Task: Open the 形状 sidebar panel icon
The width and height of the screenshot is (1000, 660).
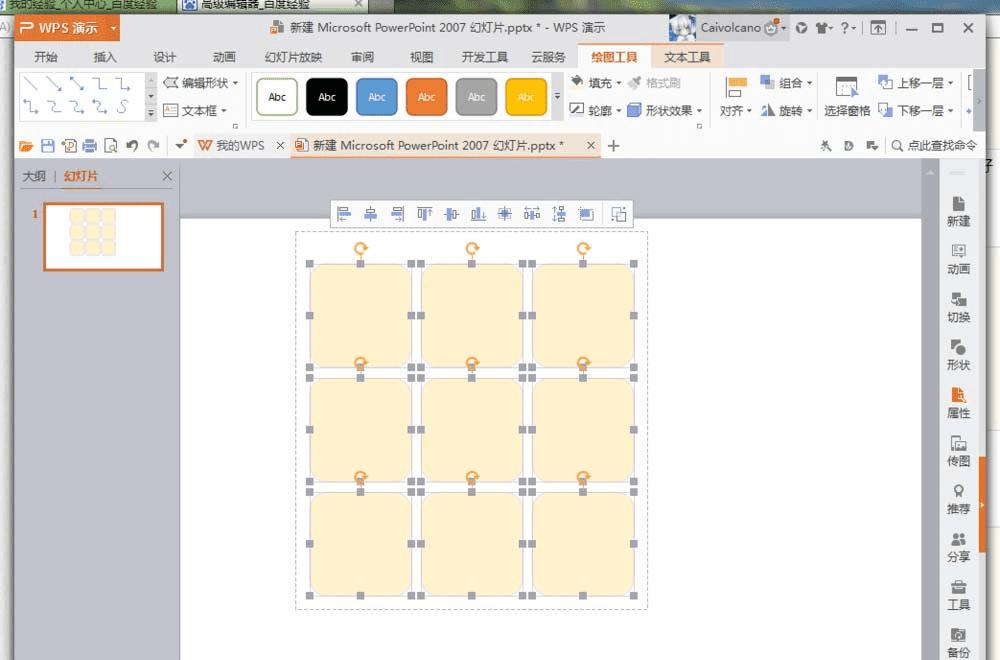Action: (958, 355)
